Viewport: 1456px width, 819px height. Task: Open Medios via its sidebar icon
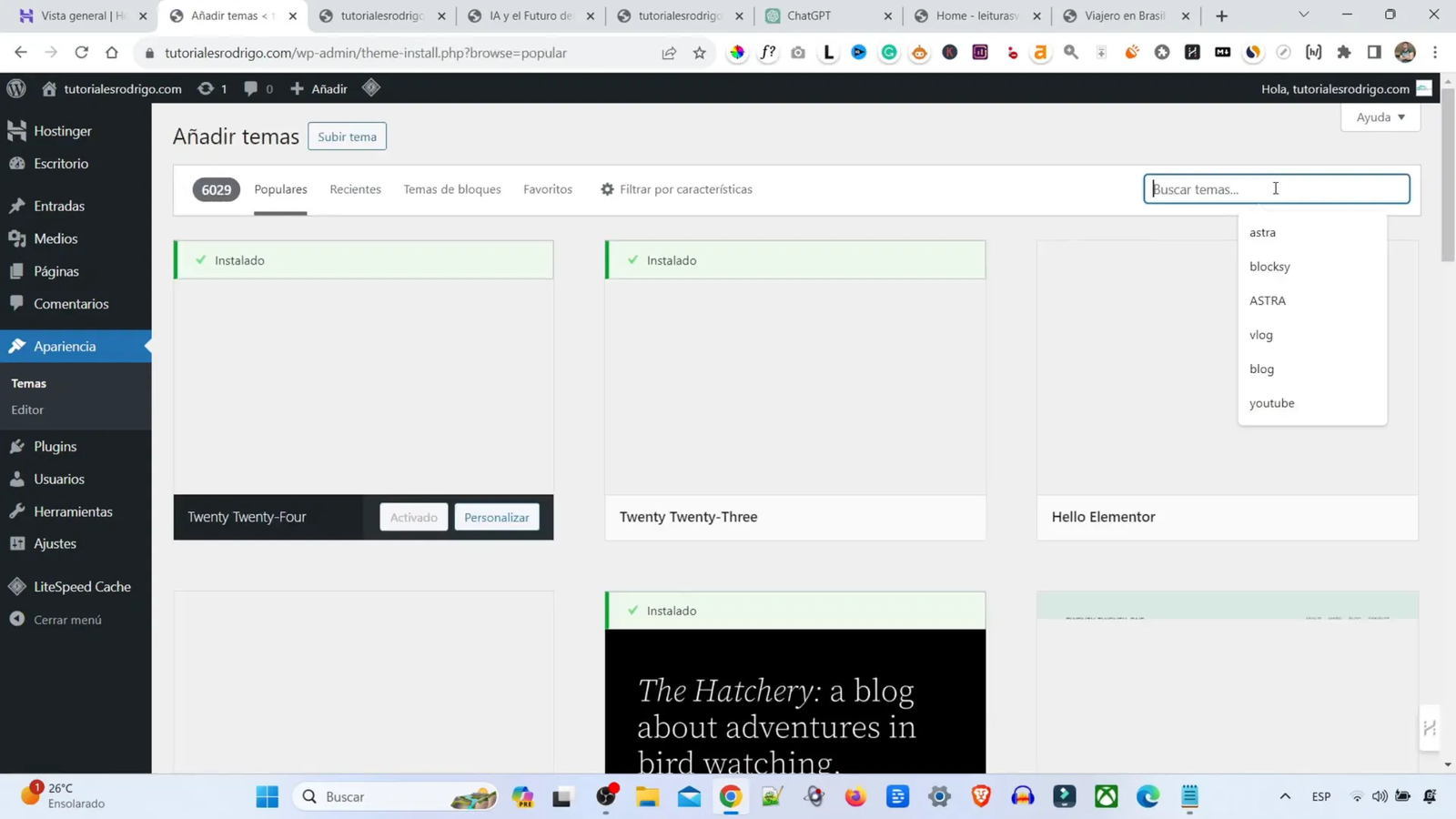coord(16,238)
